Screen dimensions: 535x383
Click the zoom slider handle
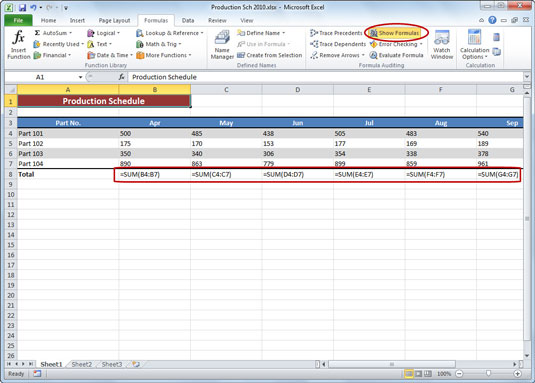coord(488,374)
